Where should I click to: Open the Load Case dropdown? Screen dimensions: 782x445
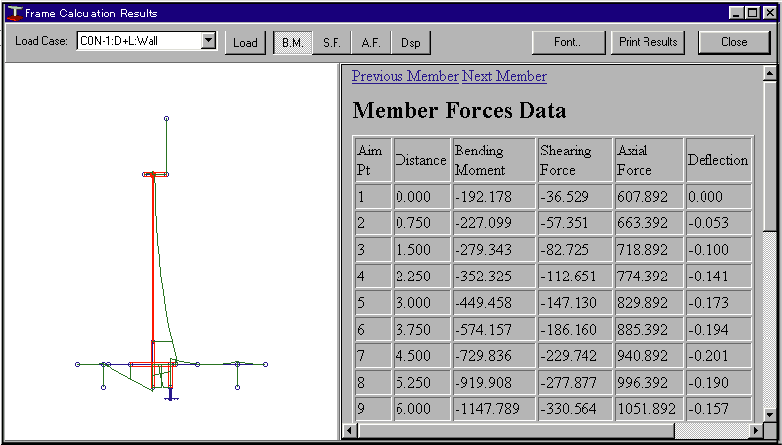(208, 42)
